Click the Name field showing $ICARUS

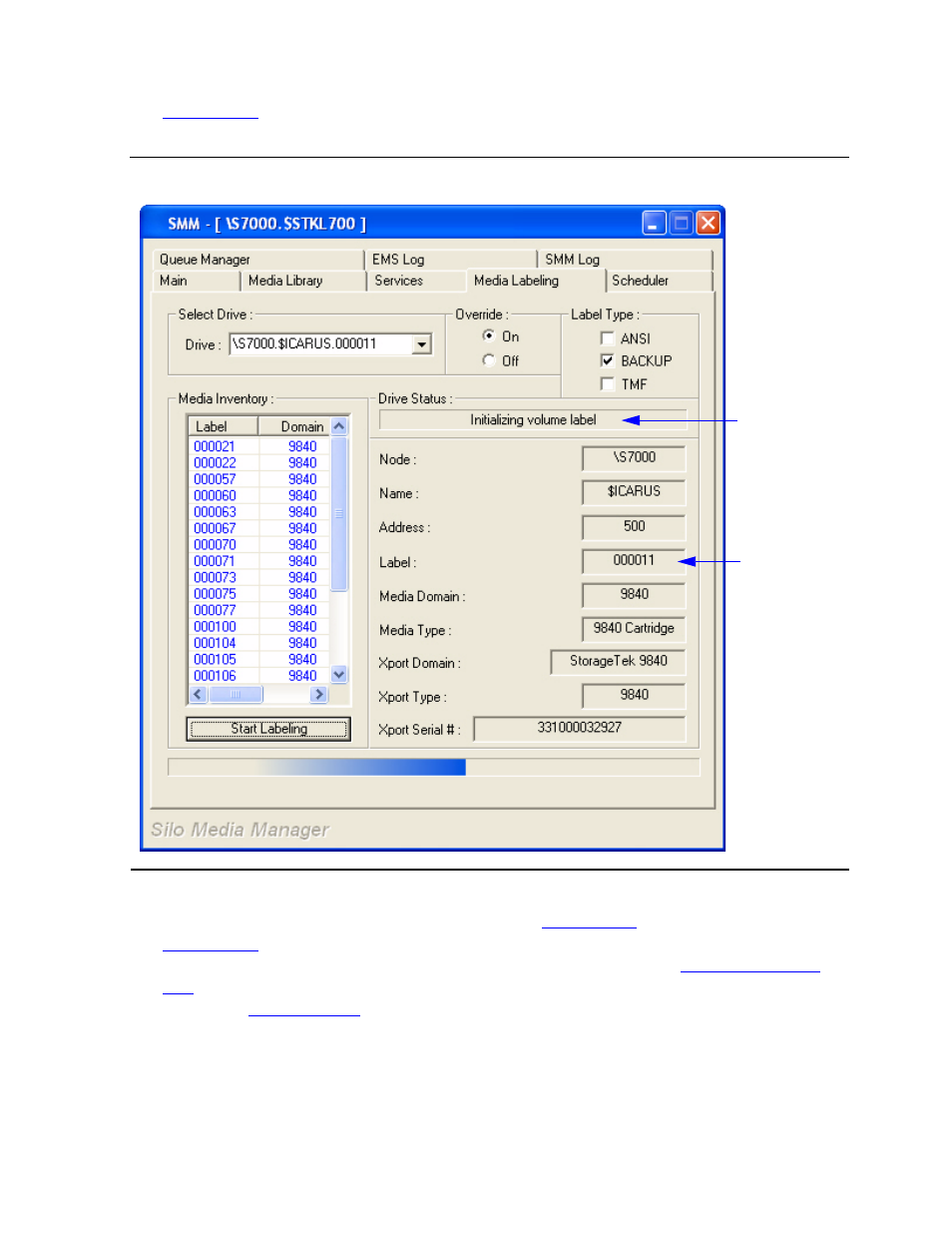click(x=634, y=491)
